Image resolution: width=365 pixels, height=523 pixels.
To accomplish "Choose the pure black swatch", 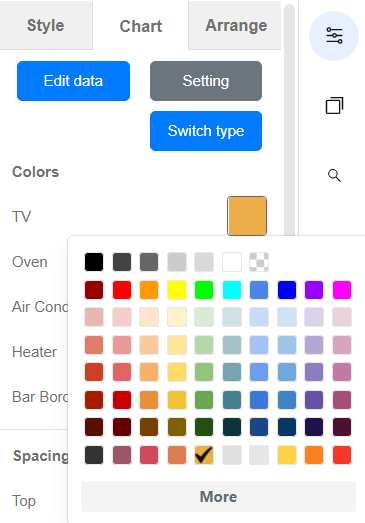I will pyautogui.click(x=94, y=262).
